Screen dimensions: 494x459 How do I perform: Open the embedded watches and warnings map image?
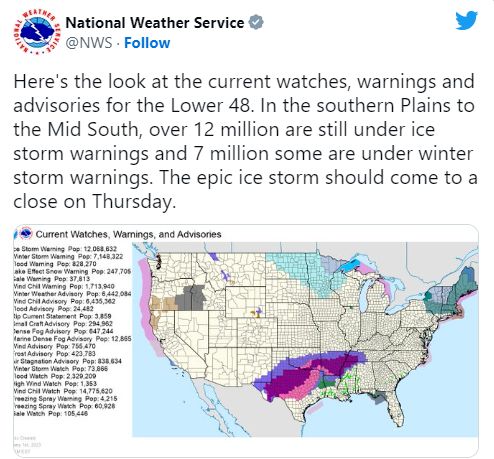246,341
